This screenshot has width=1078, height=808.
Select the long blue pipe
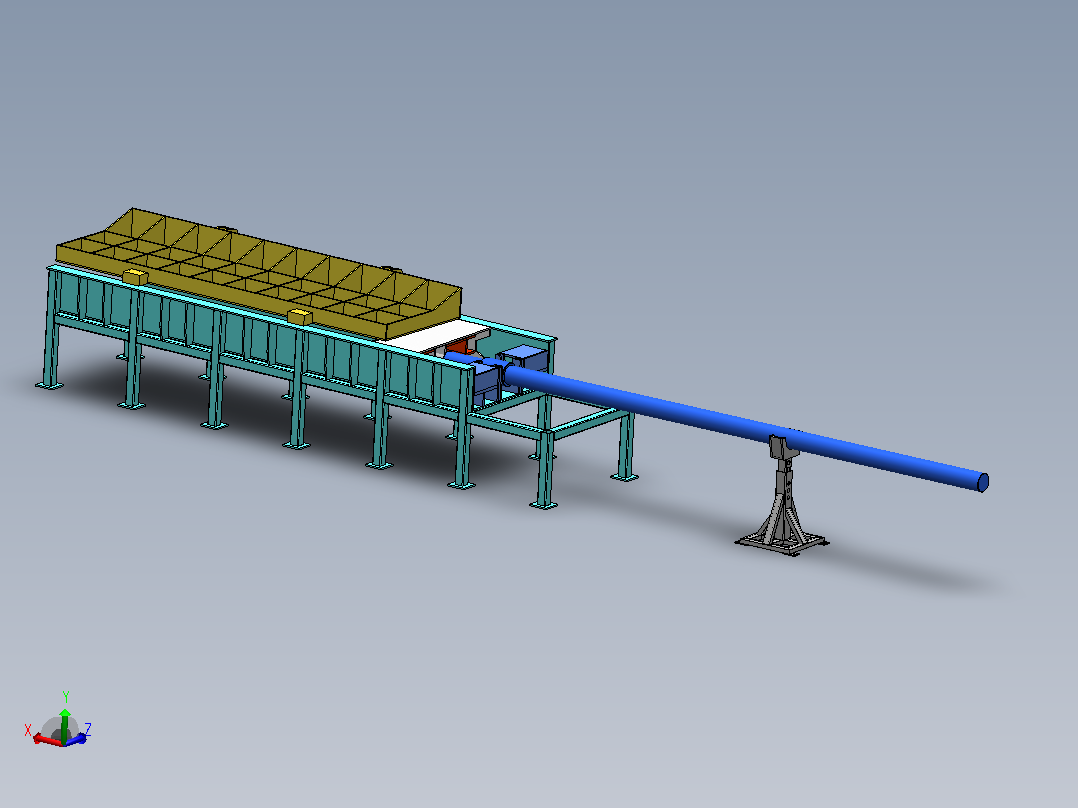point(746,426)
